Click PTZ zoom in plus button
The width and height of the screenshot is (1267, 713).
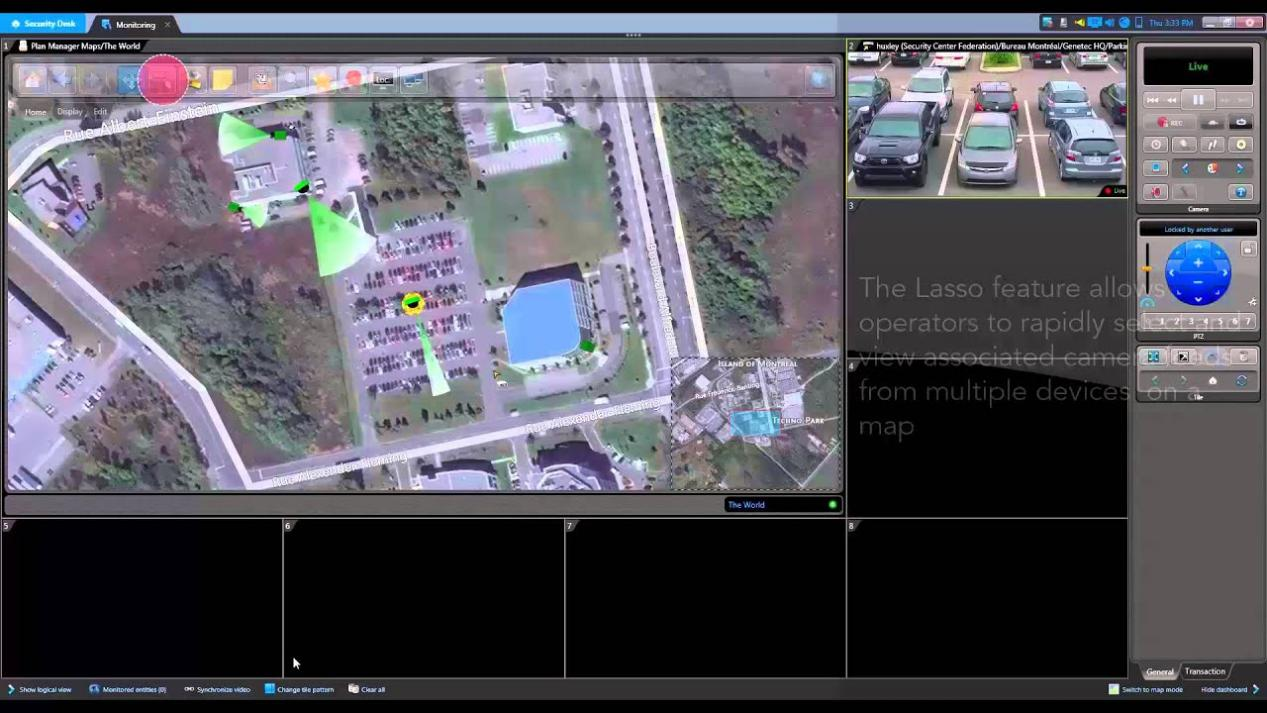[x=1198, y=262]
